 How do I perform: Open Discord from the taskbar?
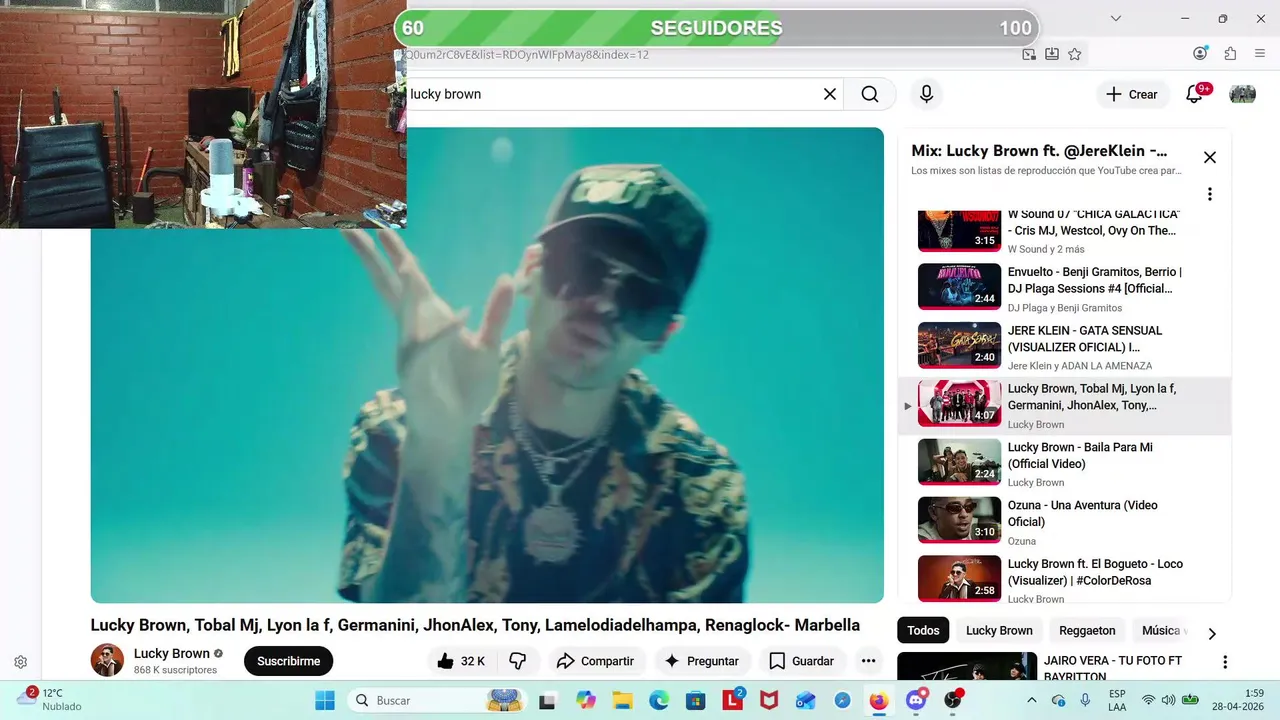coord(916,701)
